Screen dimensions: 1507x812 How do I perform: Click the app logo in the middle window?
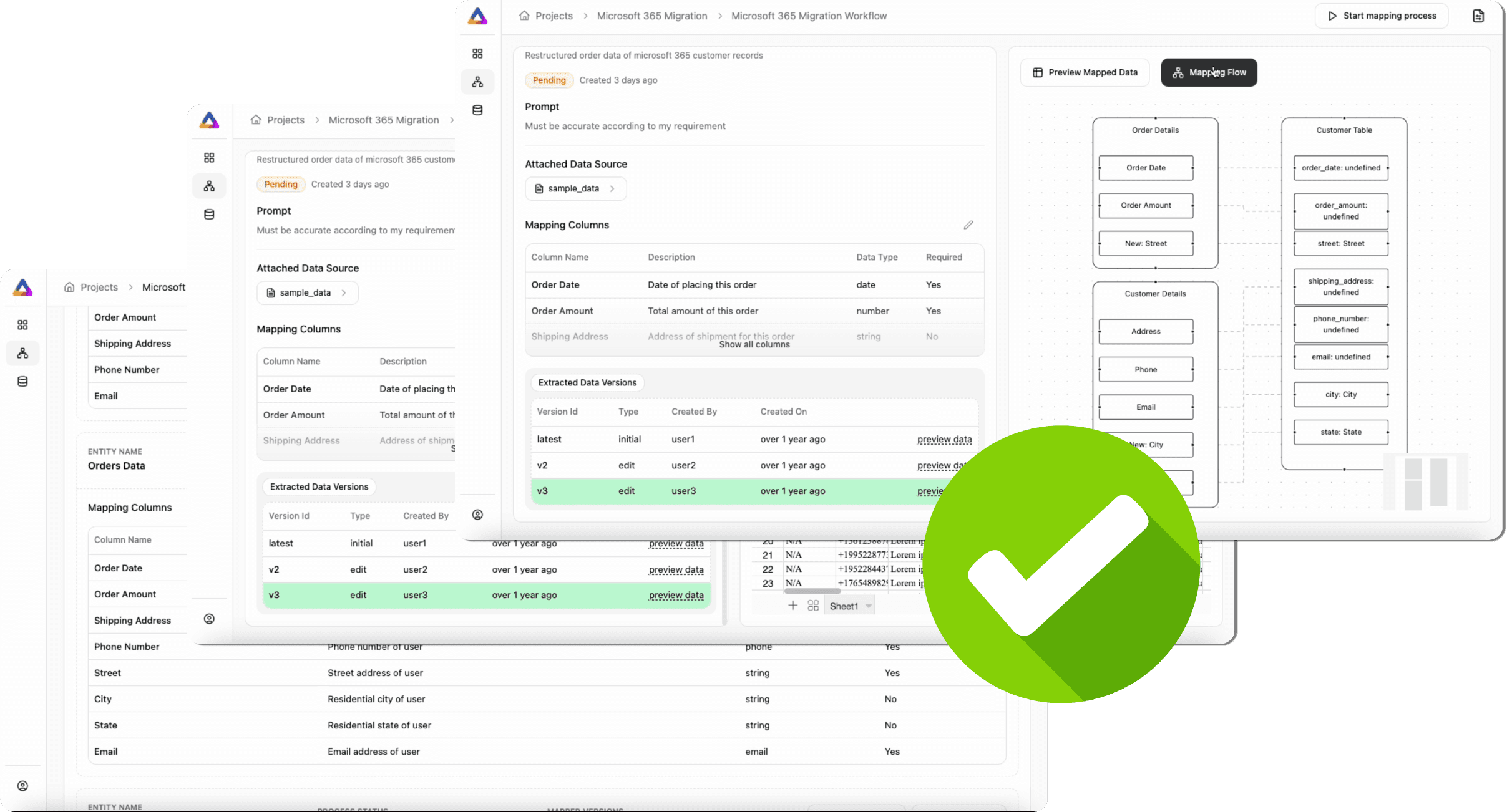(x=209, y=120)
